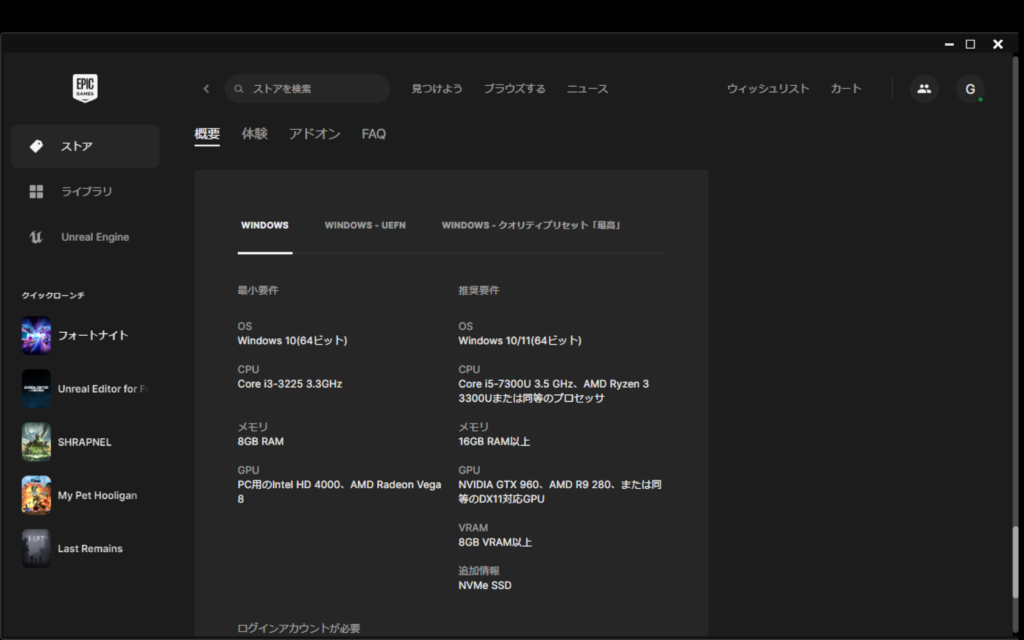Click the ログインアカウントが必要 text
This screenshot has height=640, width=1024.
(298, 628)
